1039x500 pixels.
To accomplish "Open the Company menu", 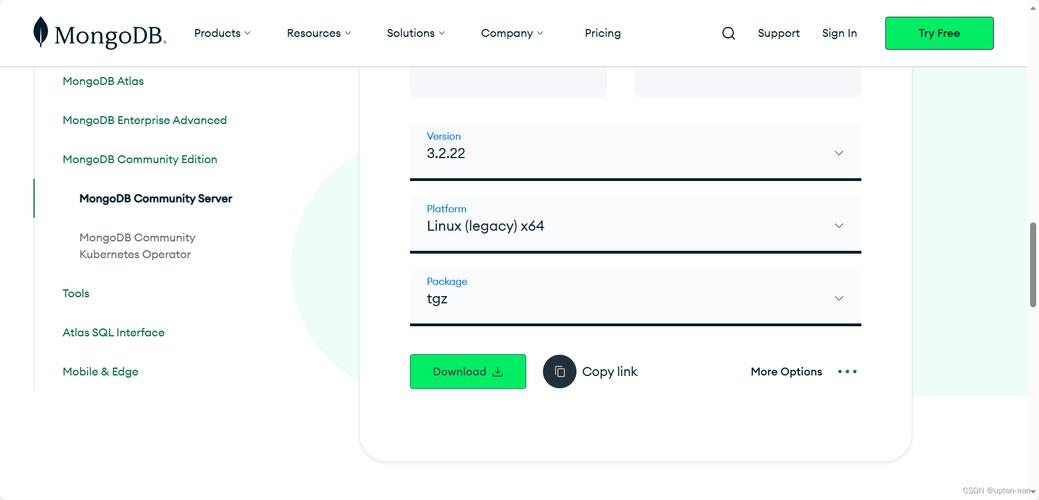I will click(x=512, y=33).
